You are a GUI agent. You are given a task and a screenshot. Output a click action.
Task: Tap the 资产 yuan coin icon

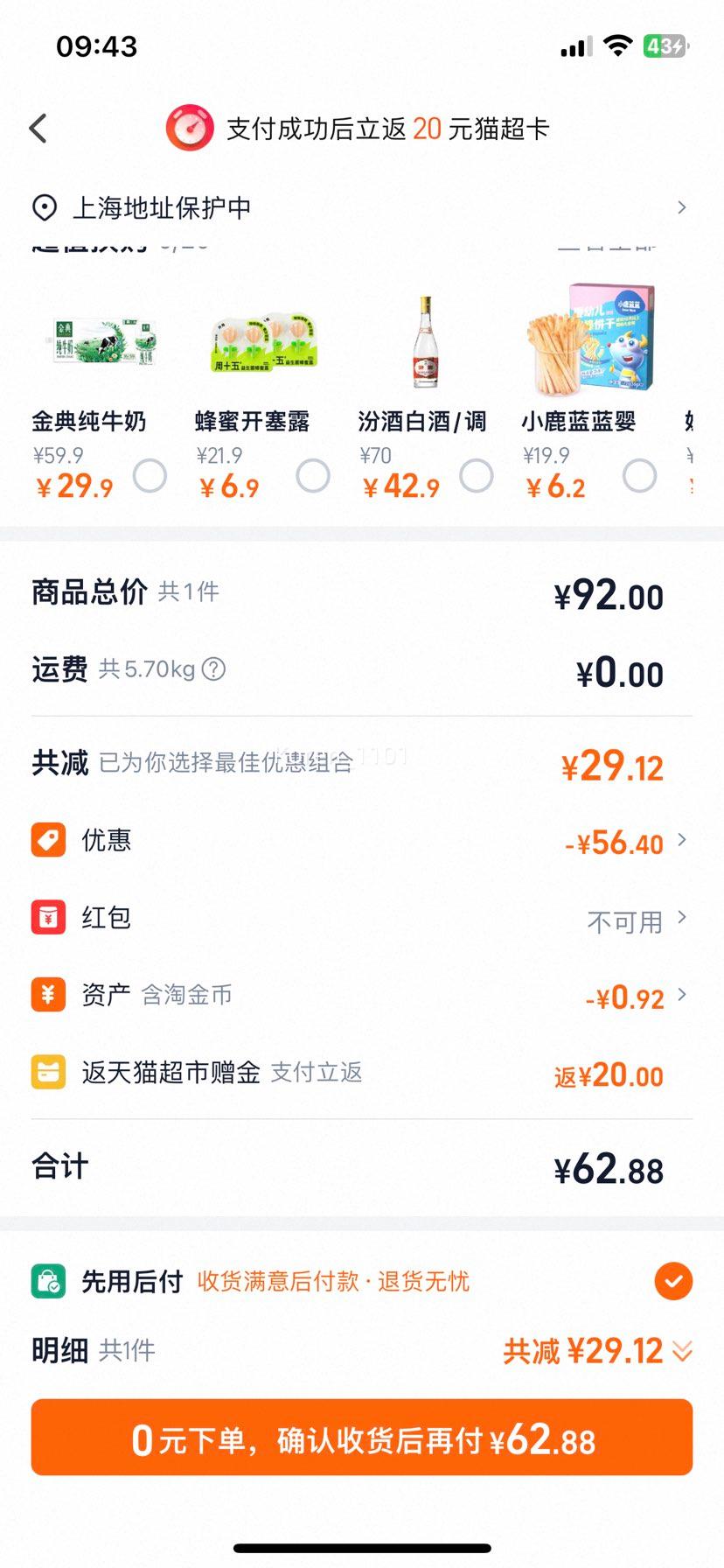pos(48,995)
